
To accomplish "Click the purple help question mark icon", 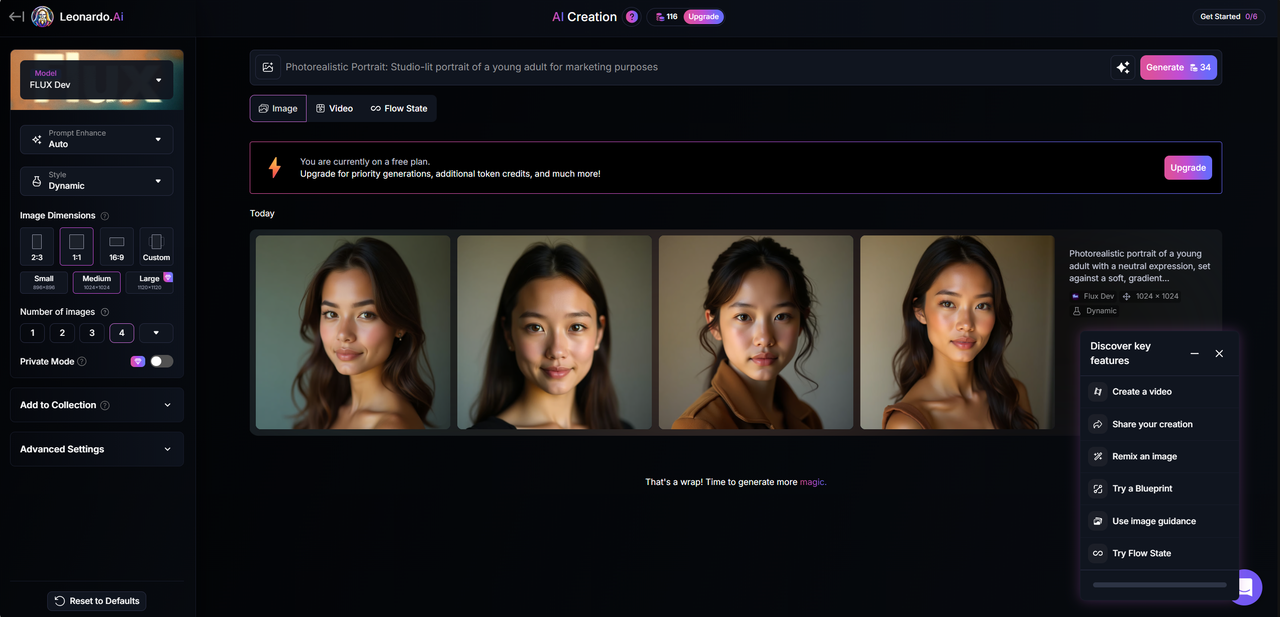I will point(631,17).
